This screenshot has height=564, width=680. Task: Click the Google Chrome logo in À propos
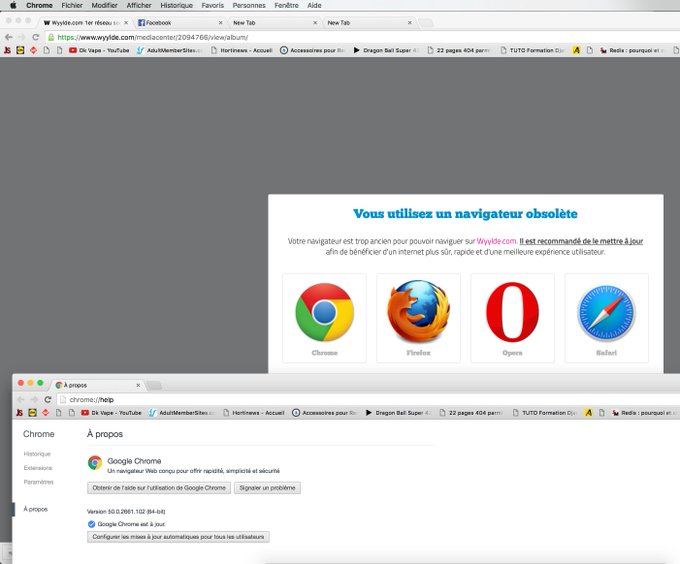pyautogui.click(x=95, y=463)
